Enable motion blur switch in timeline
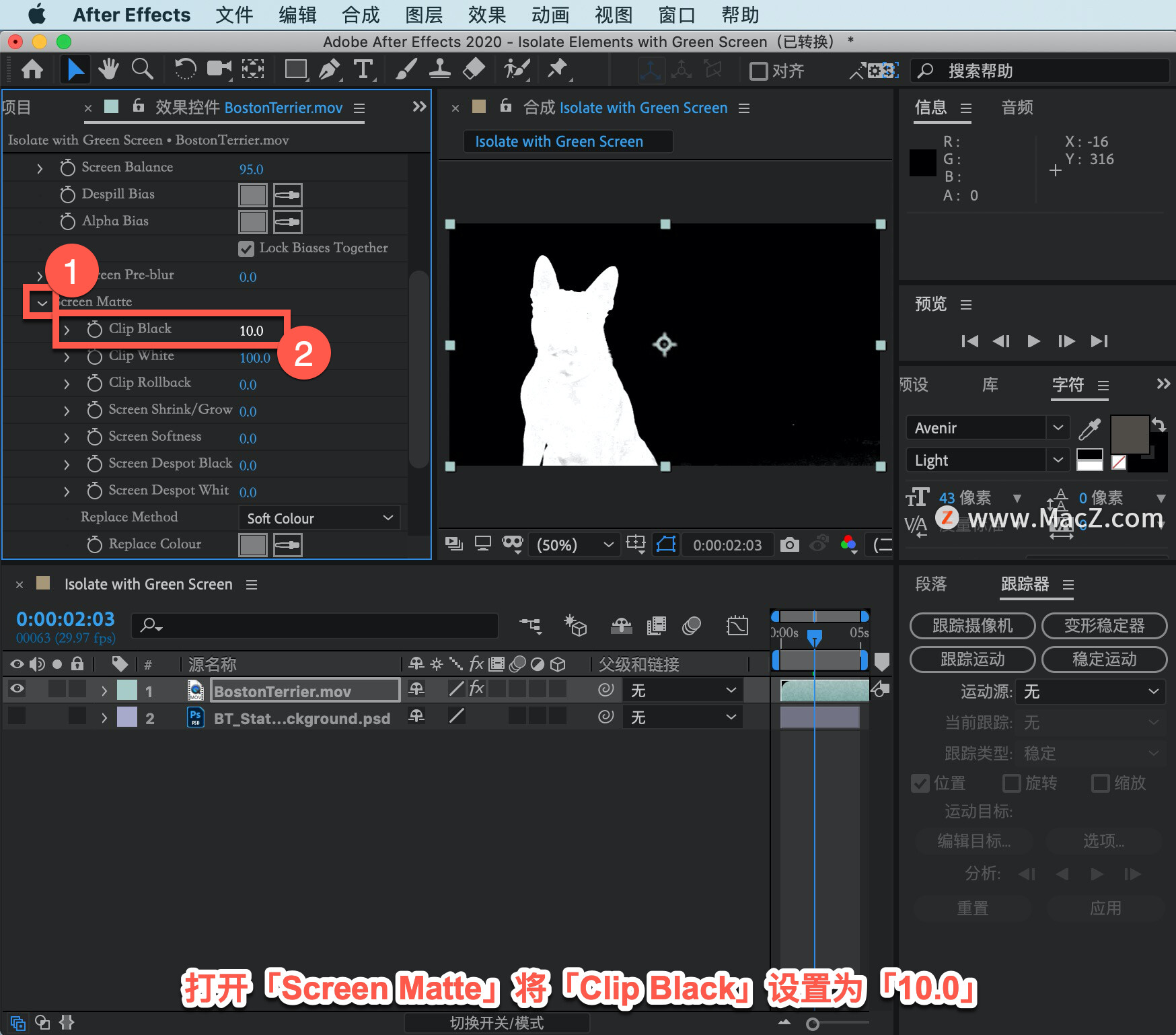Screen dimensions: 1176x1035 691,626
